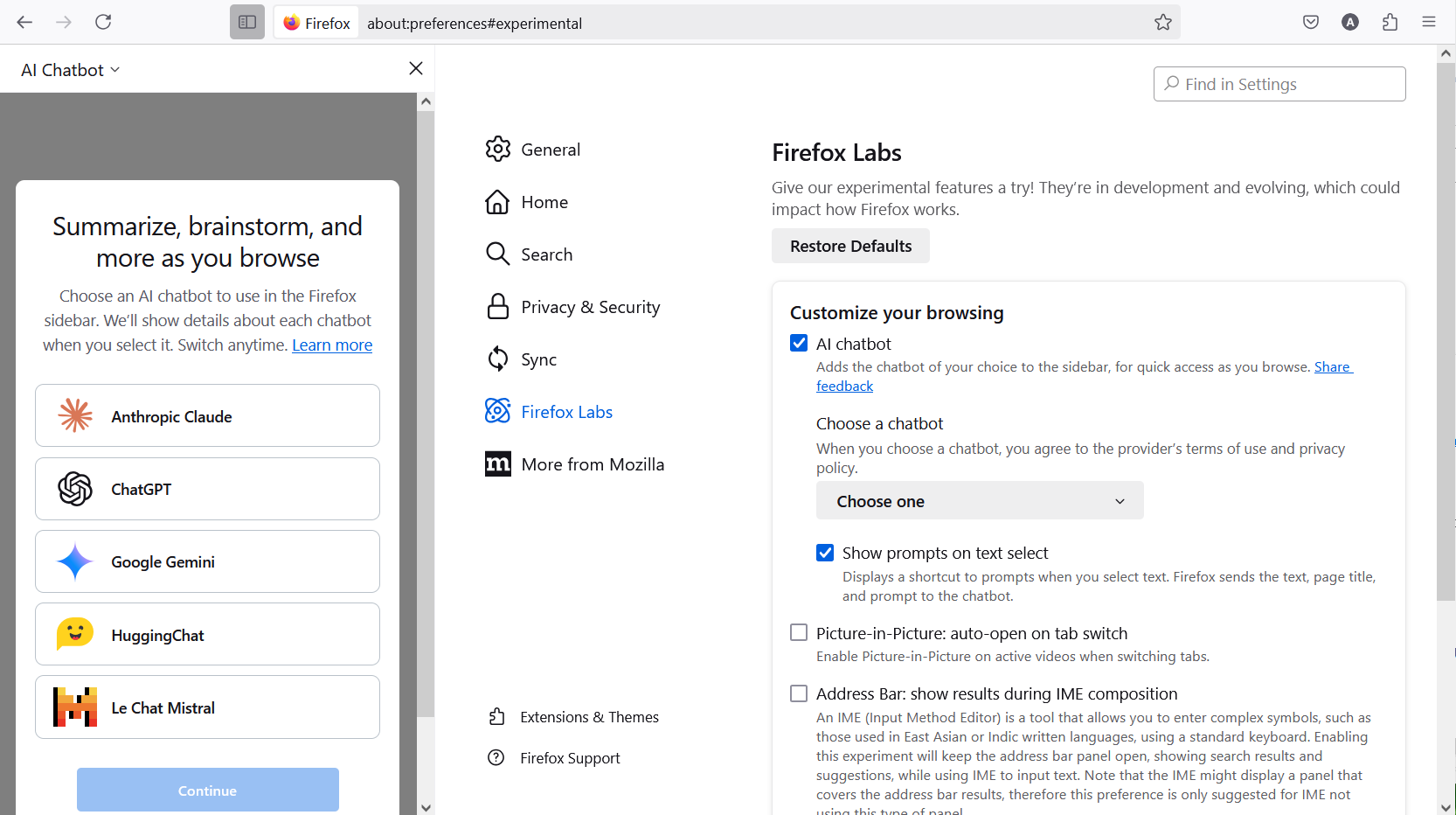Click the HuggingChat smiley logo

75,634
